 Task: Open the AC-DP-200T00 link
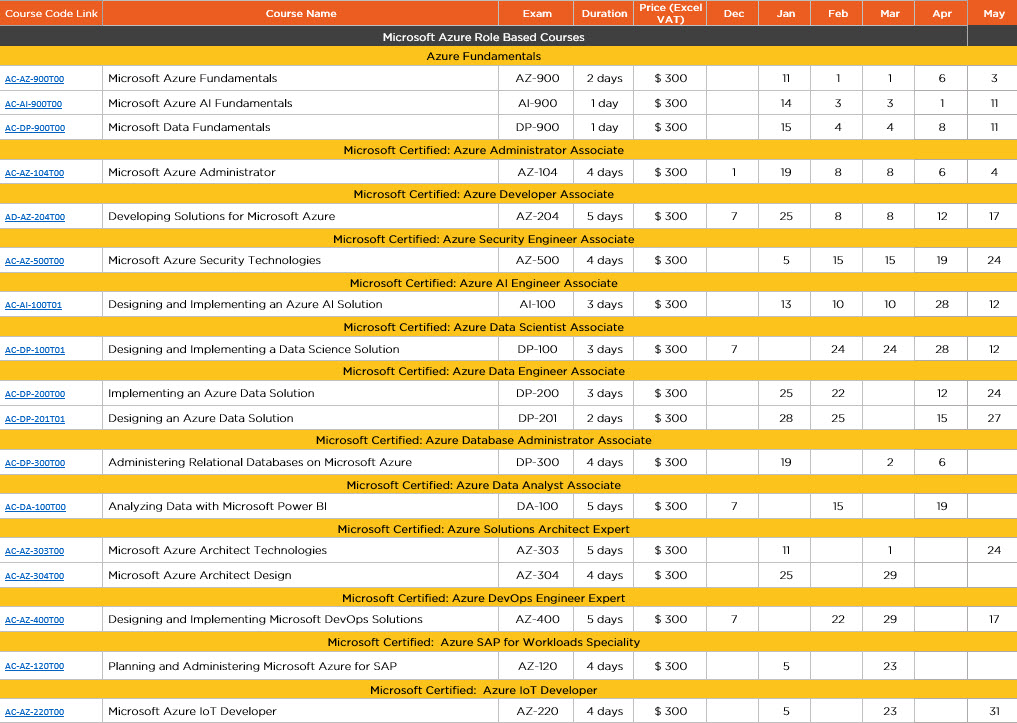(35, 394)
